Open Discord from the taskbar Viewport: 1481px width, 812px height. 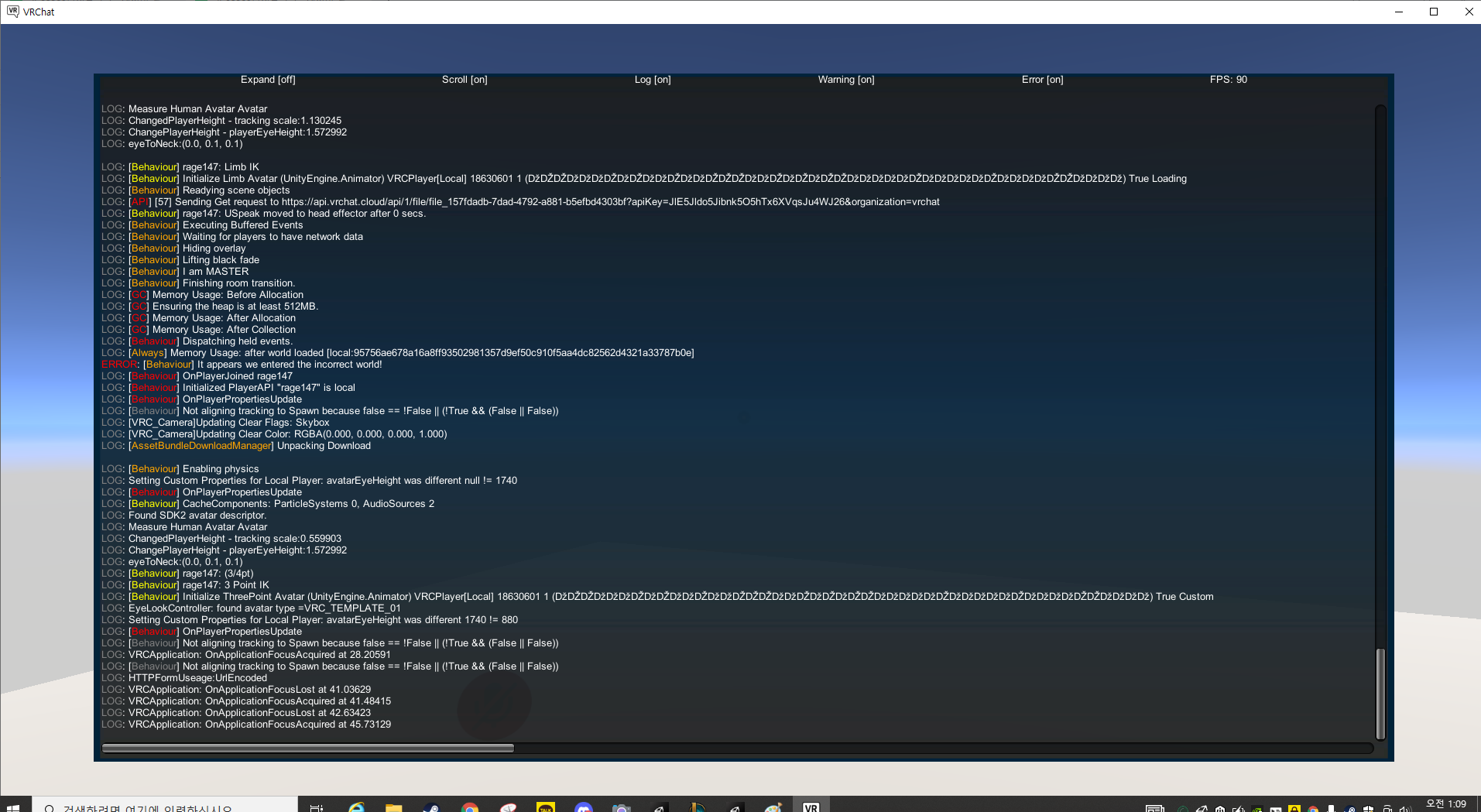point(584,807)
